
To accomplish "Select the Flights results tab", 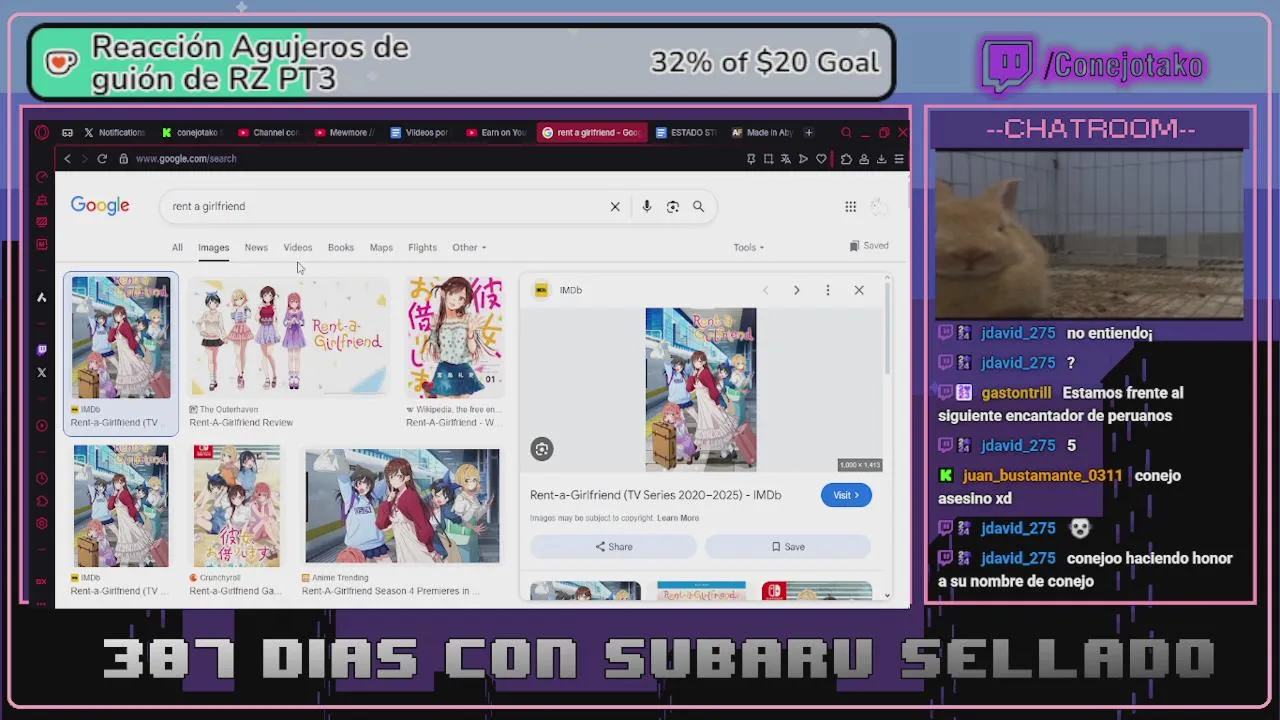I will 422,247.
